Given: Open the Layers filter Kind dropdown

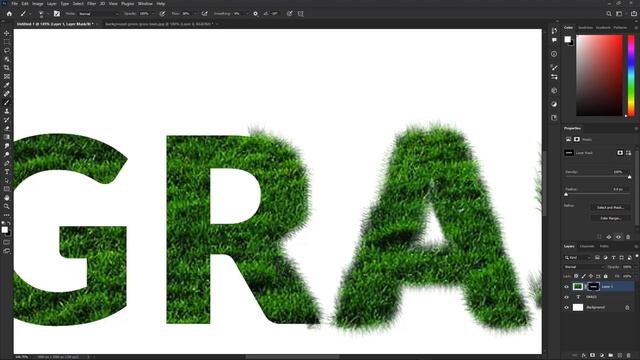Looking at the screenshot, I should click(578, 258).
